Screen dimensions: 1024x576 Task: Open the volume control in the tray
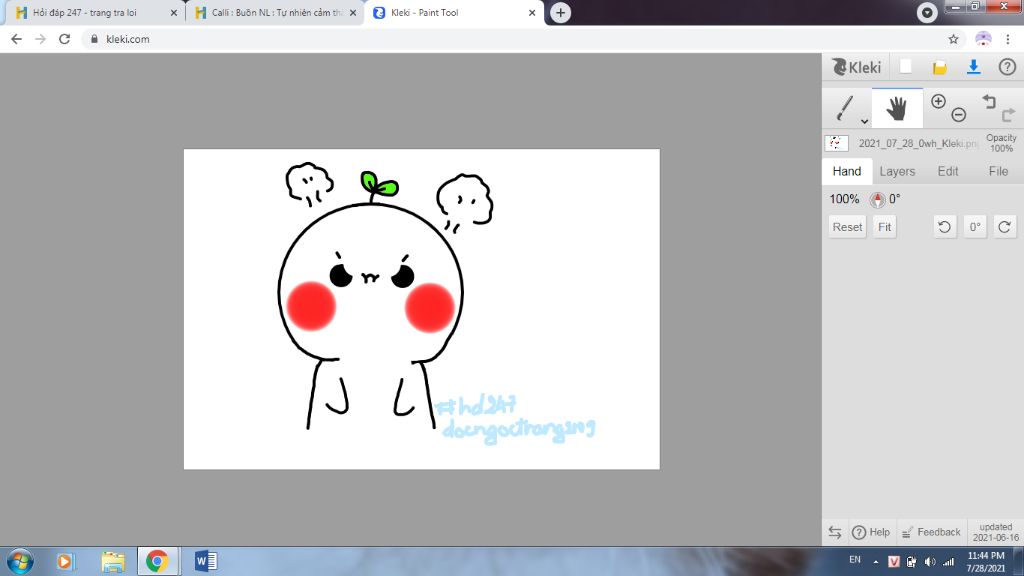point(930,562)
